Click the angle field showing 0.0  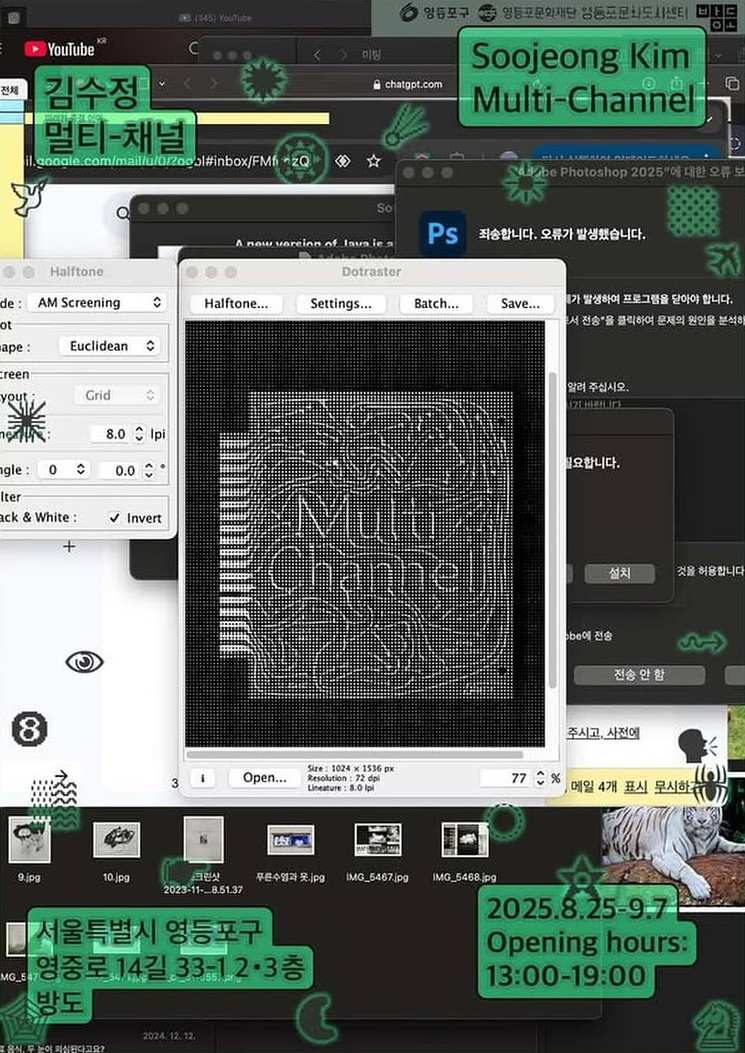tap(120, 470)
